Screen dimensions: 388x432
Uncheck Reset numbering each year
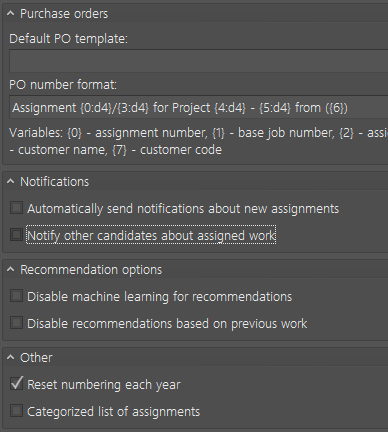pos(16,384)
